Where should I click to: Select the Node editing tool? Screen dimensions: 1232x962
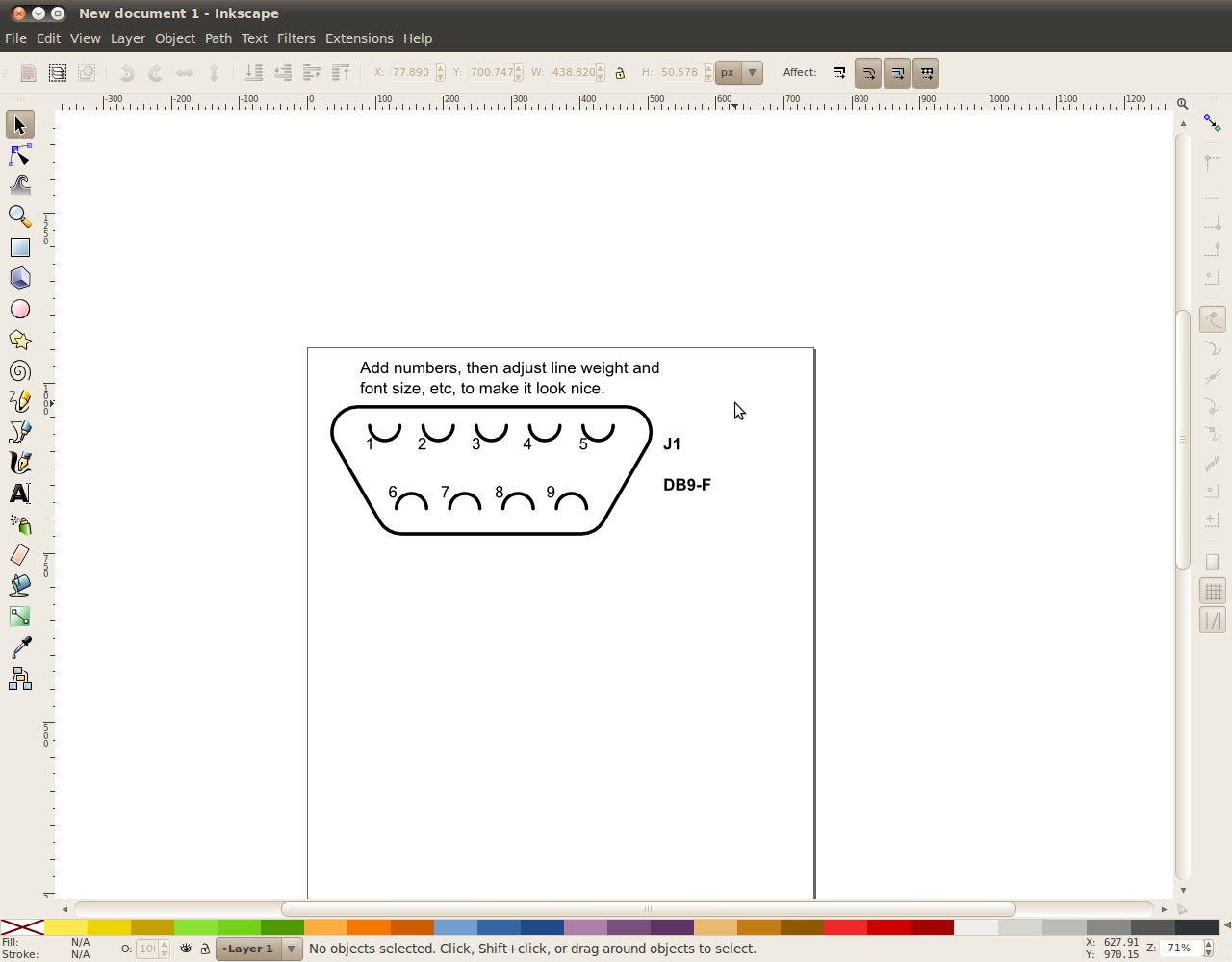[18, 154]
